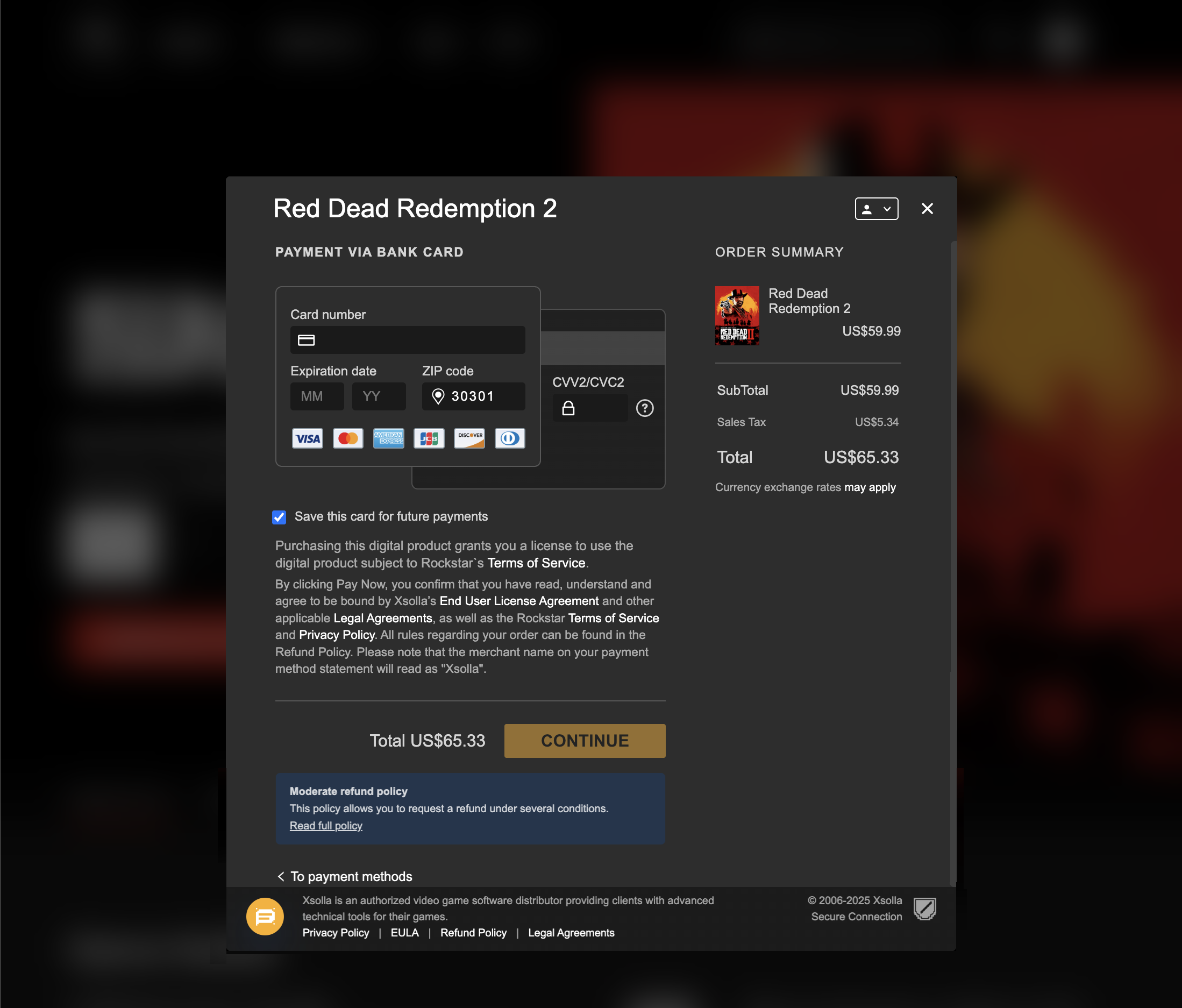
Task: Select the Mastercard payment icon
Action: point(347,438)
